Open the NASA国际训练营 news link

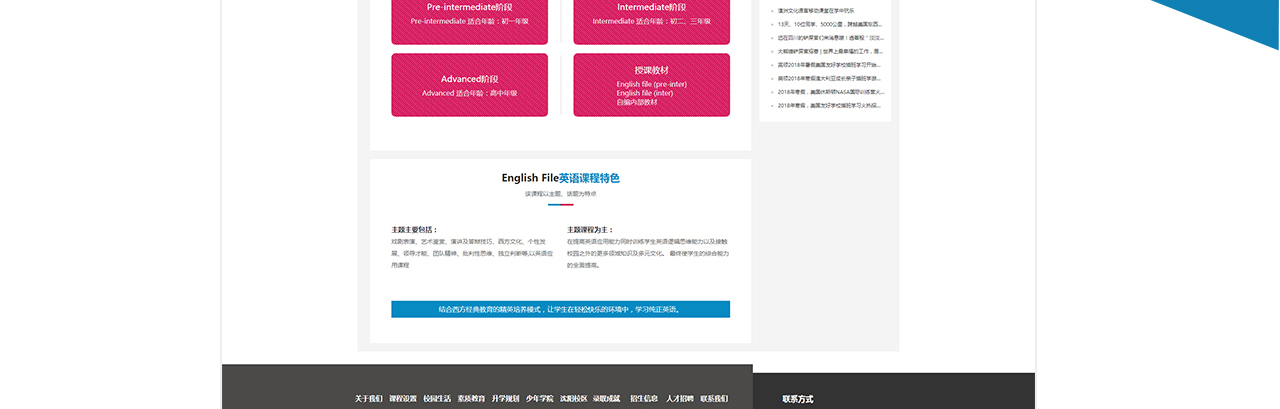[x=830, y=91]
